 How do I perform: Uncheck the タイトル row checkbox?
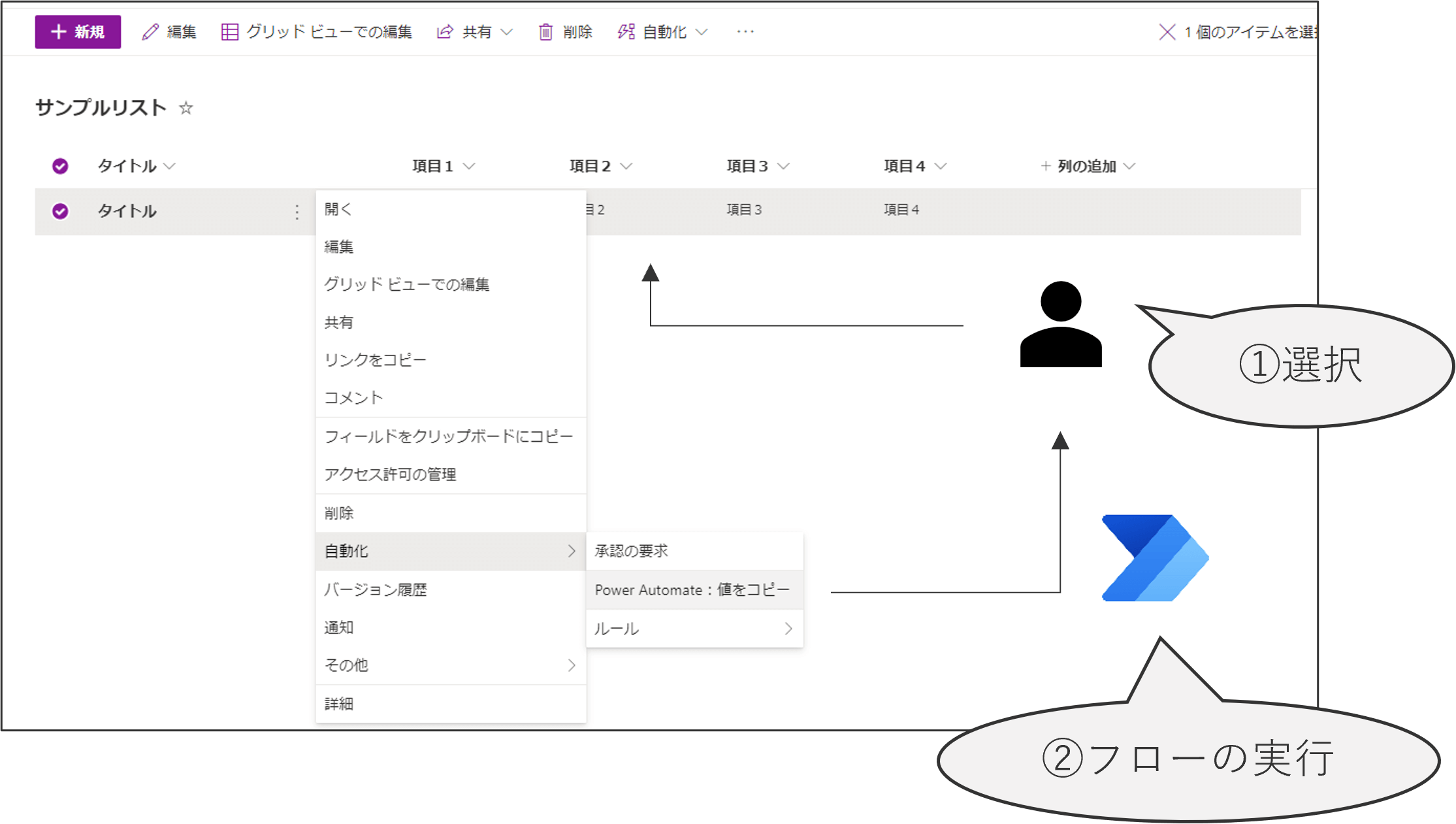(x=60, y=212)
